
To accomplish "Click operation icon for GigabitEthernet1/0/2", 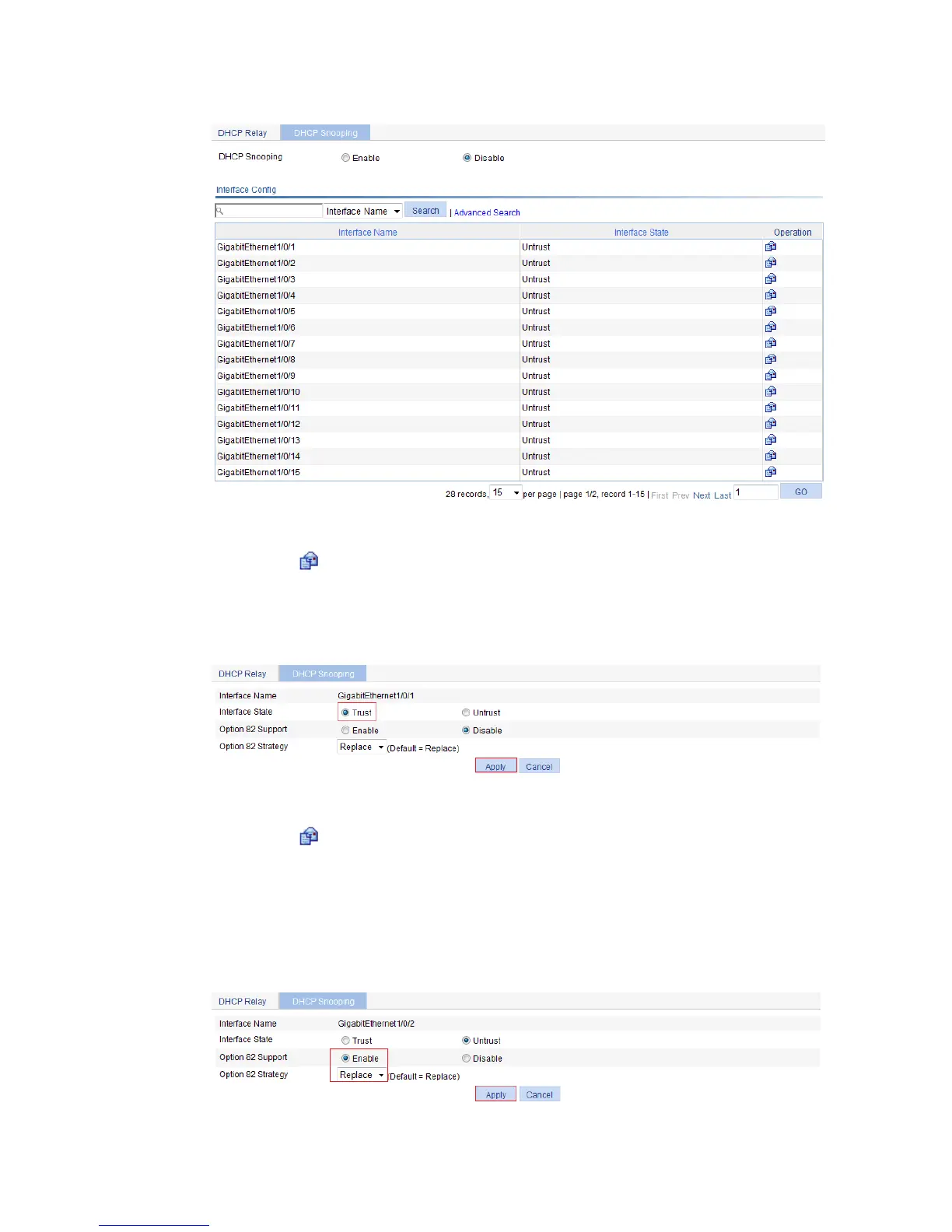I will pos(771,263).
